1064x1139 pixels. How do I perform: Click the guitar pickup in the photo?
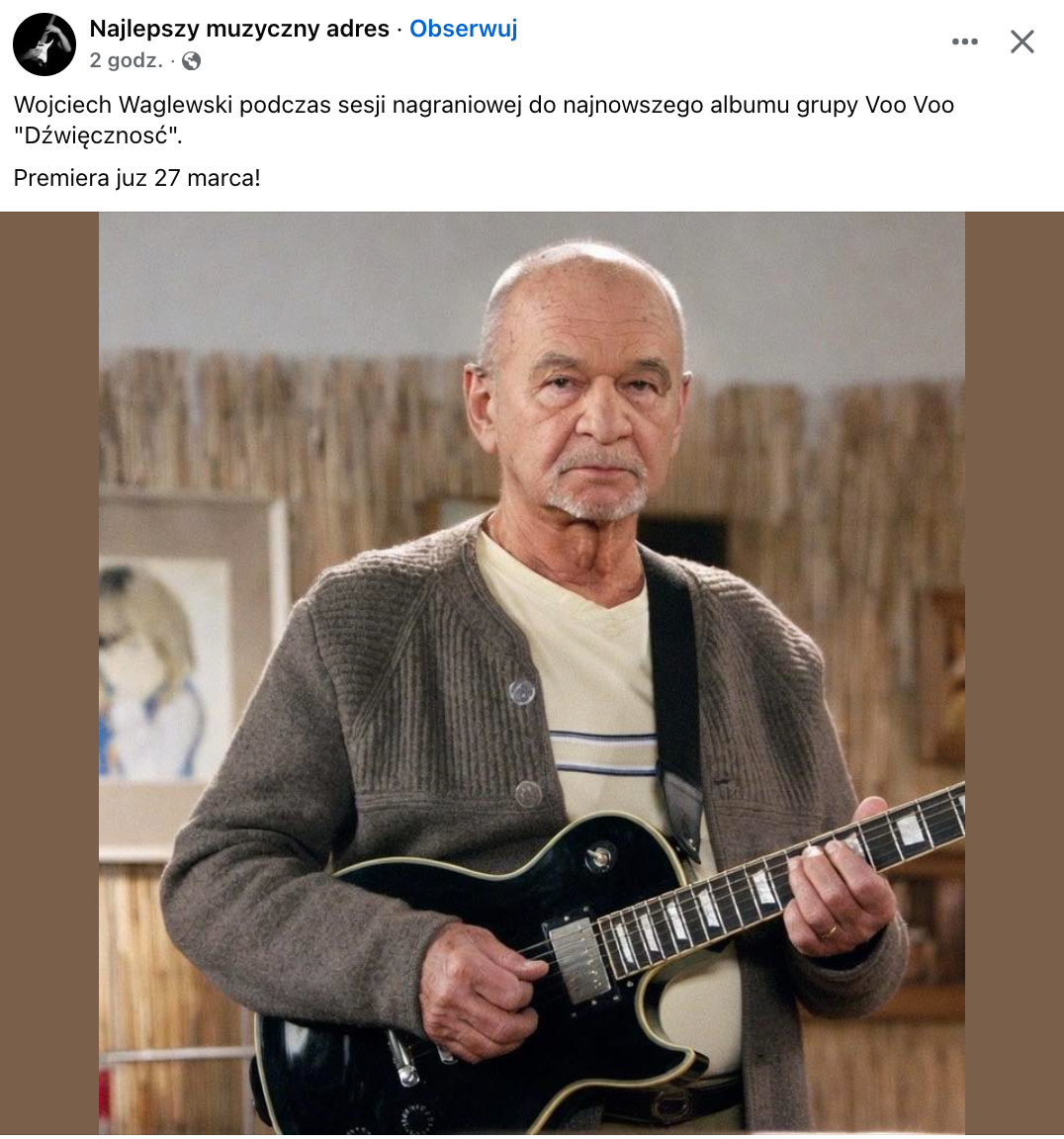click(578, 960)
